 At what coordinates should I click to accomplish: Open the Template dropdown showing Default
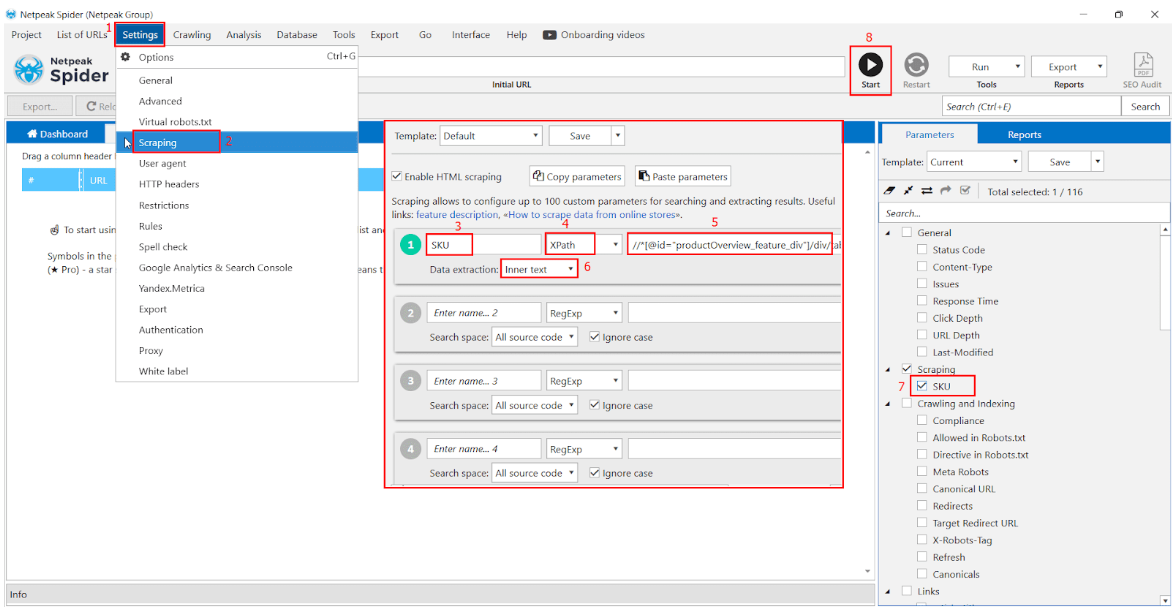(x=491, y=135)
